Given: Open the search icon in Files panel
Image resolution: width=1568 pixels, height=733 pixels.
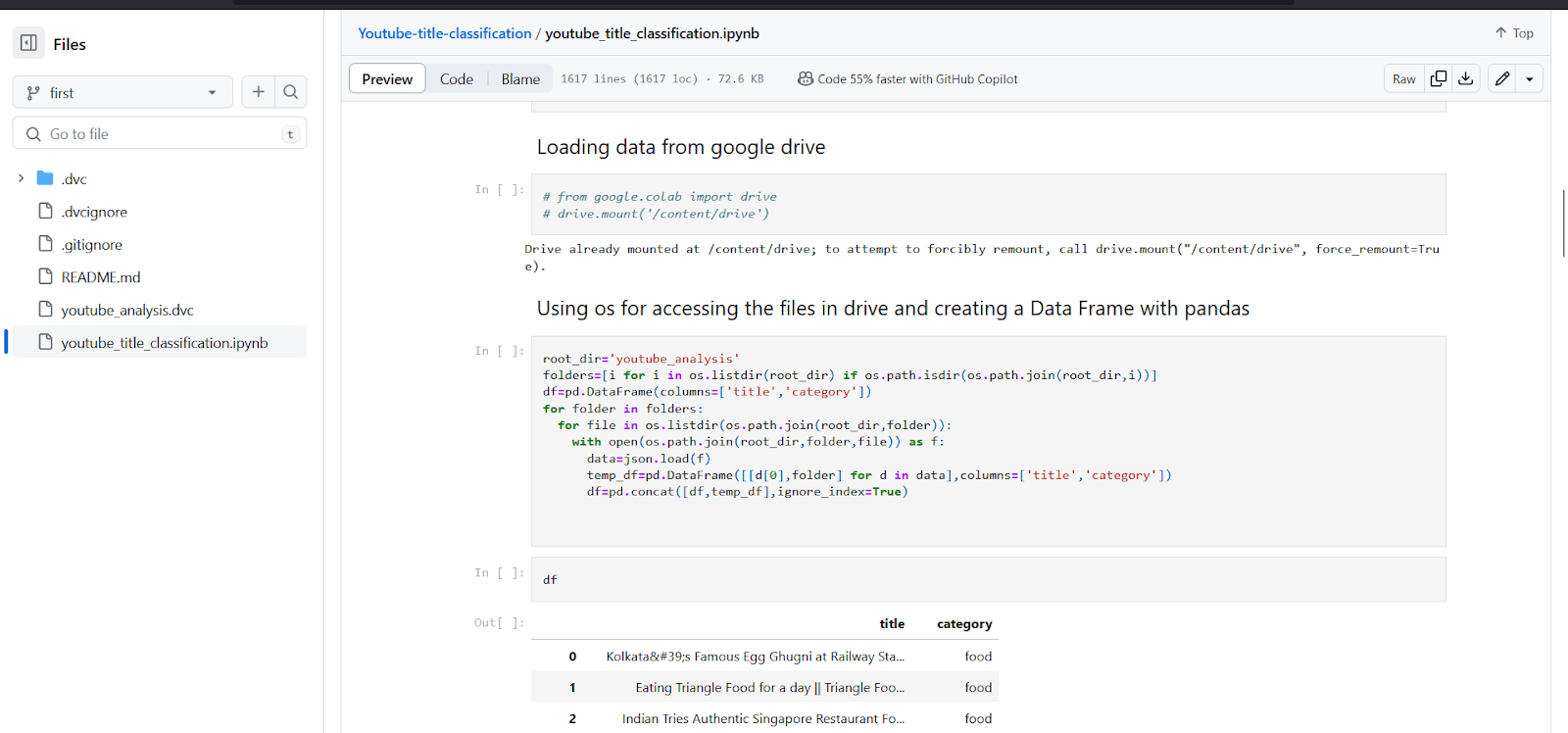Looking at the screenshot, I should (x=291, y=92).
